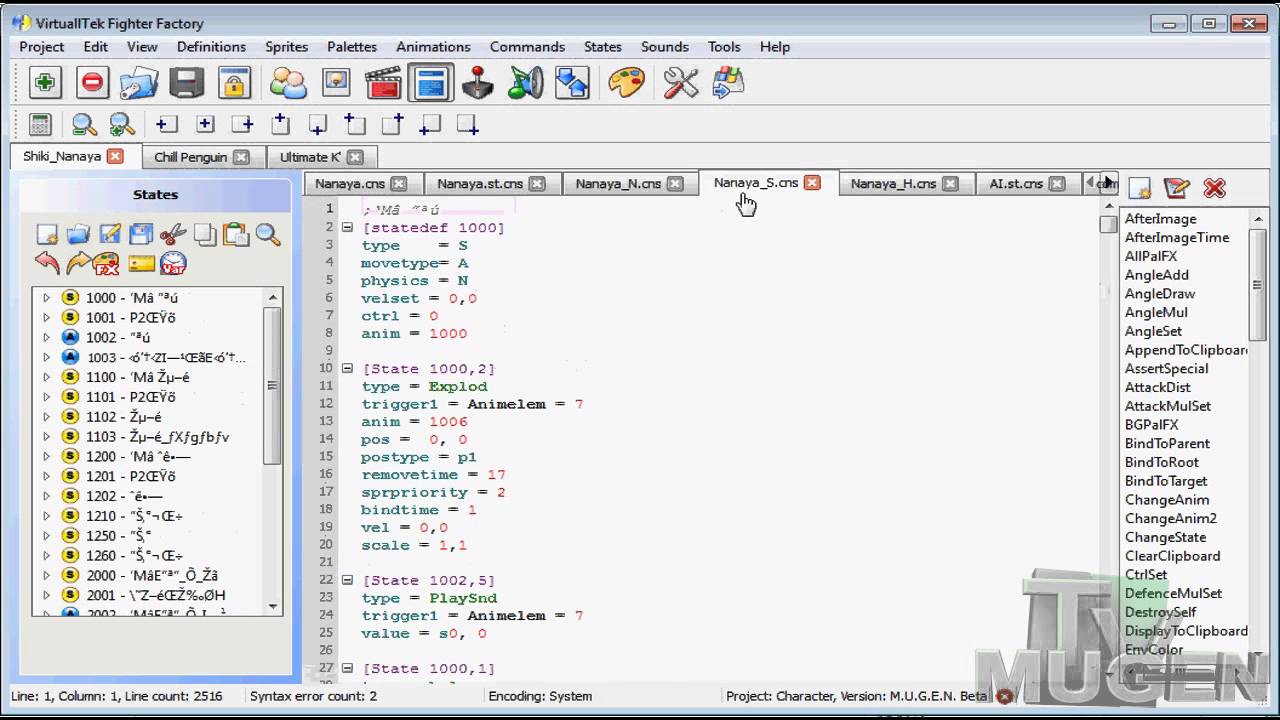Open the Project menu
This screenshot has width=1280, height=720.
point(42,47)
